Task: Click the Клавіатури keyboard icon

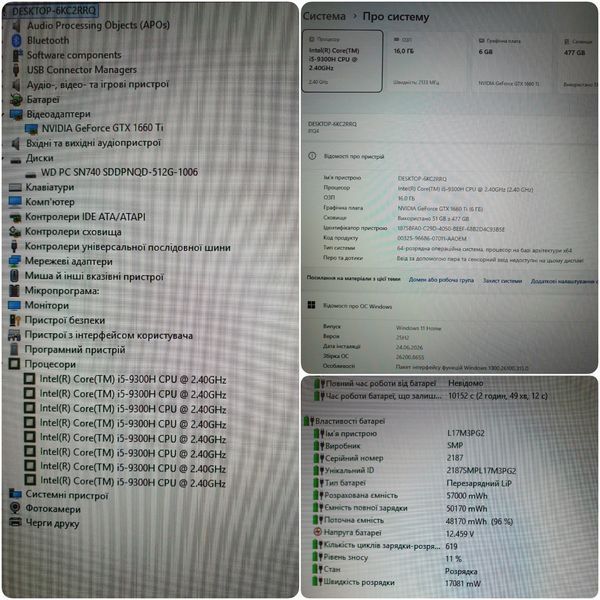Action: pos(15,188)
